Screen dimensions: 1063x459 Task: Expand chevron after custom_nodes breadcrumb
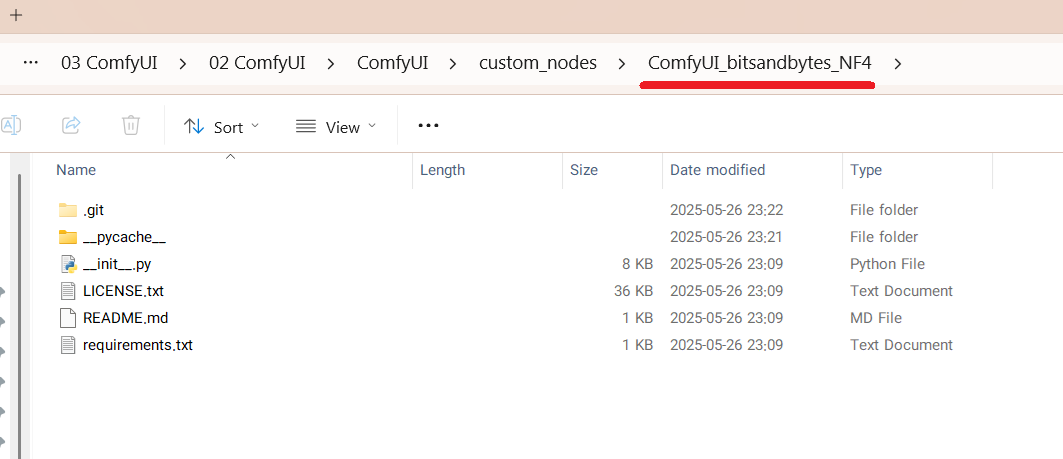coord(622,63)
